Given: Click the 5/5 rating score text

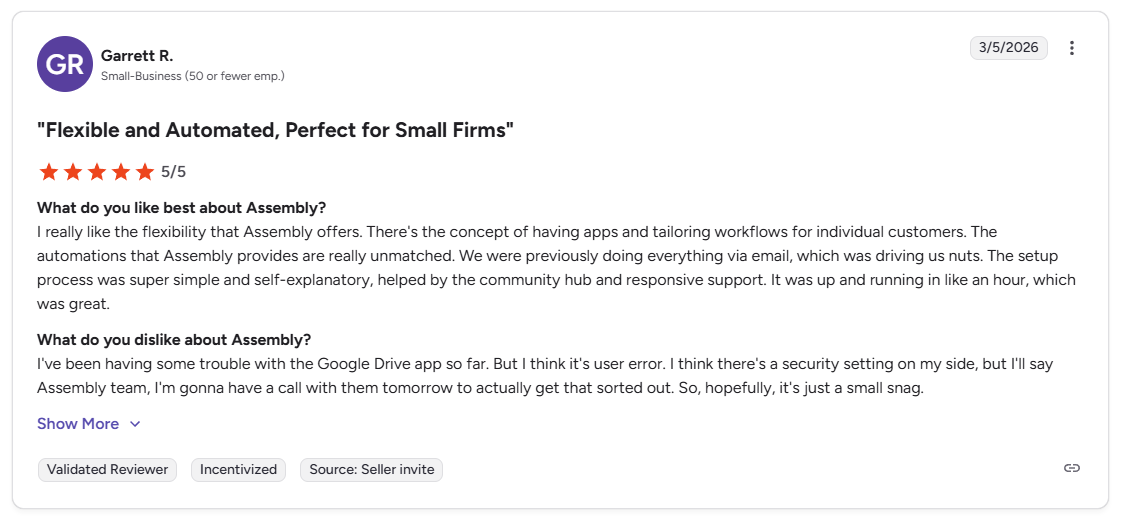Looking at the screenshot, I should coord(174,172).
